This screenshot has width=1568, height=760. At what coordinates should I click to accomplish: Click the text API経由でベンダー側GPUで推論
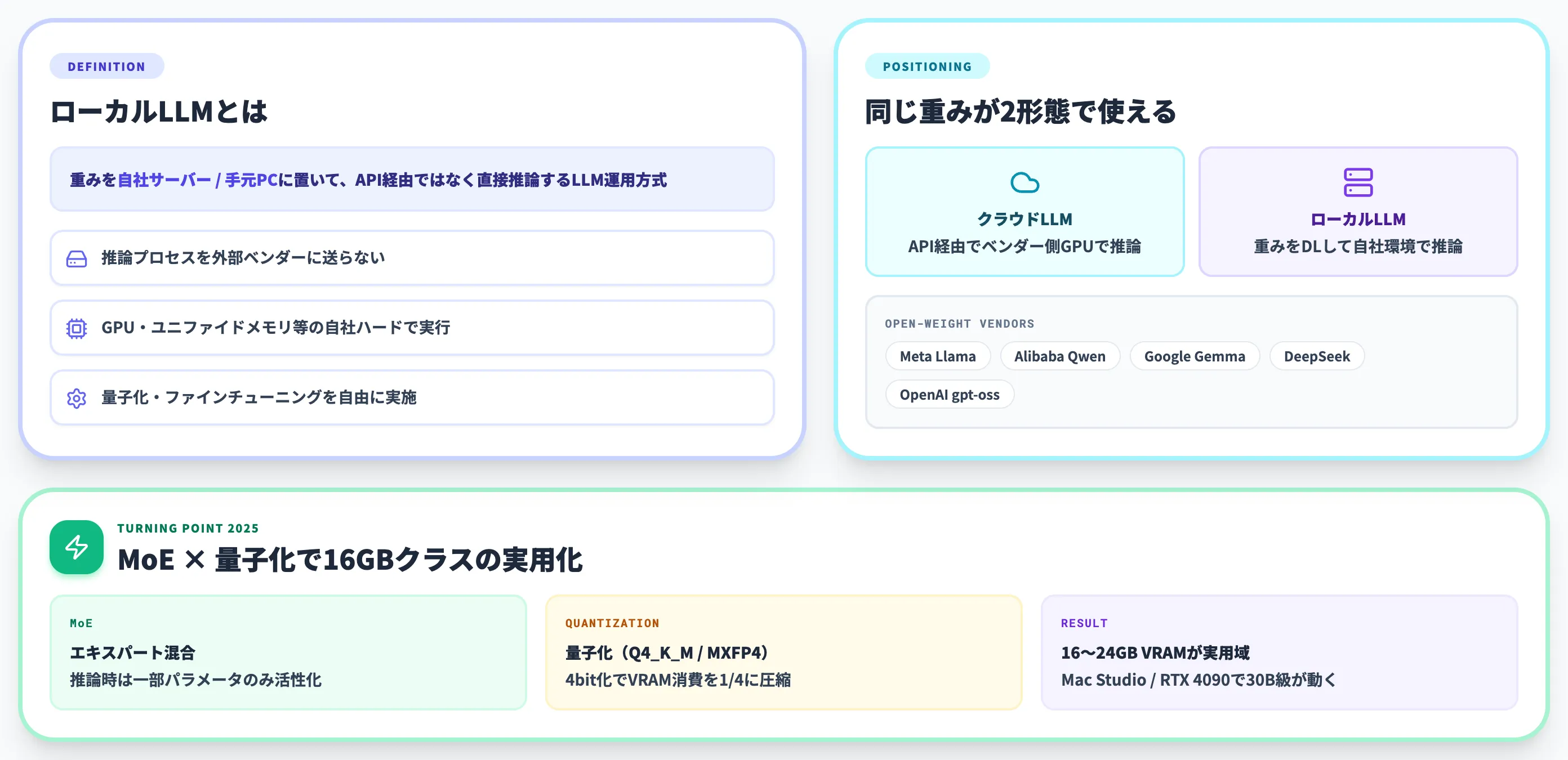tap(1024, 247)
